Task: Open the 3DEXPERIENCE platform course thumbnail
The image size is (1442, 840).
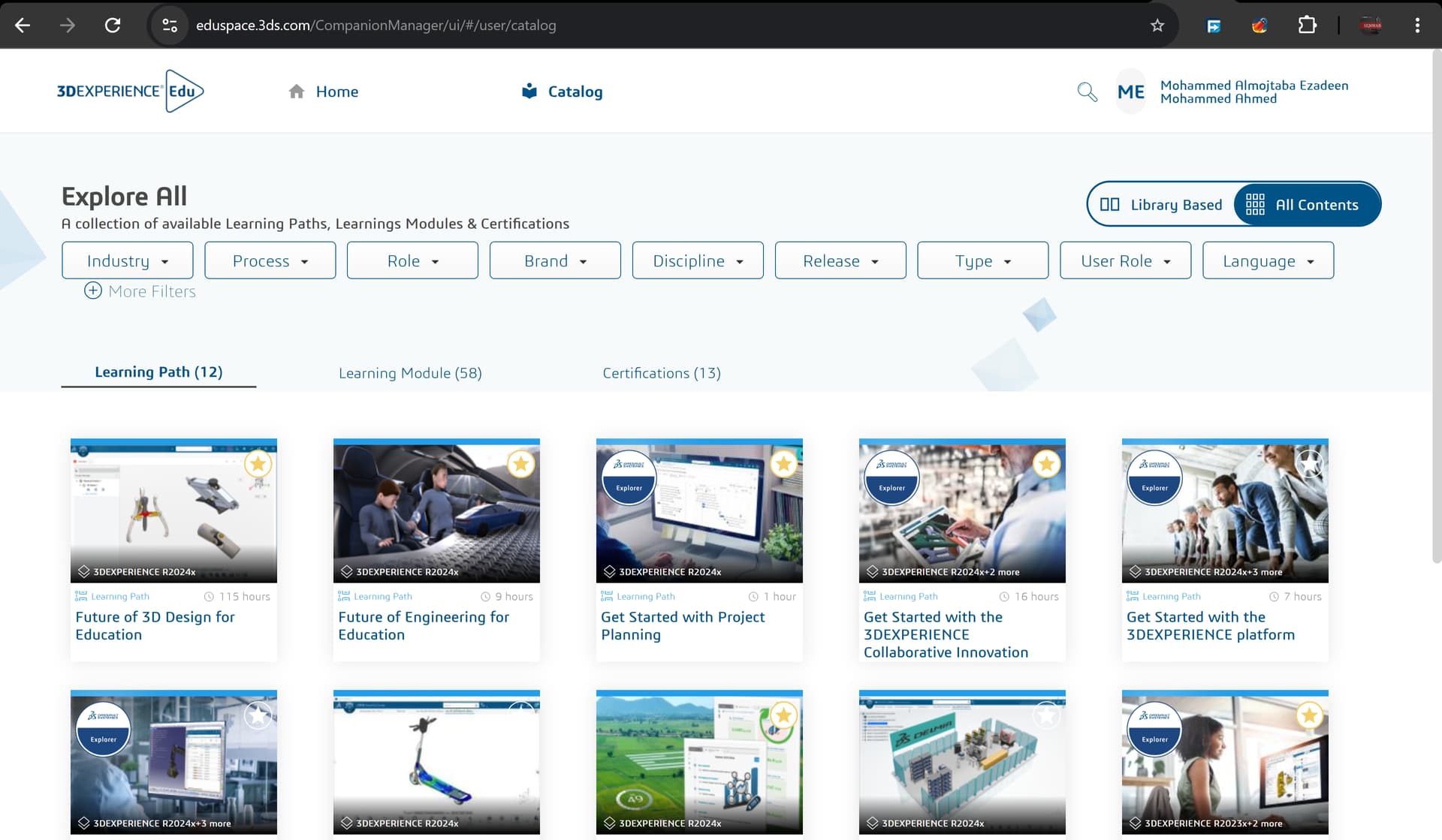Action: [x=1224, y=518]
